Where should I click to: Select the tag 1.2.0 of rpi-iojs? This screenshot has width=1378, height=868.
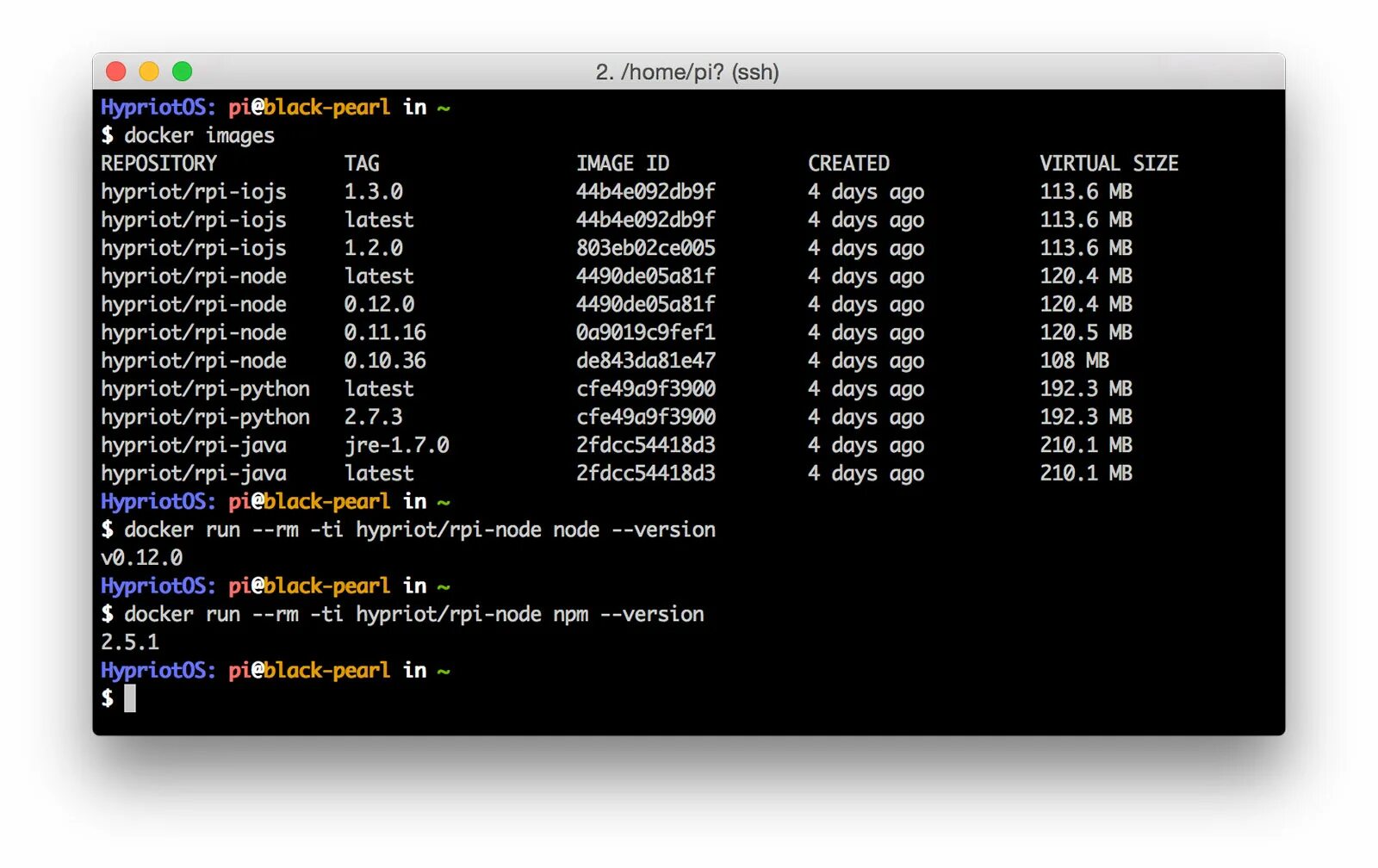(374, 248)
